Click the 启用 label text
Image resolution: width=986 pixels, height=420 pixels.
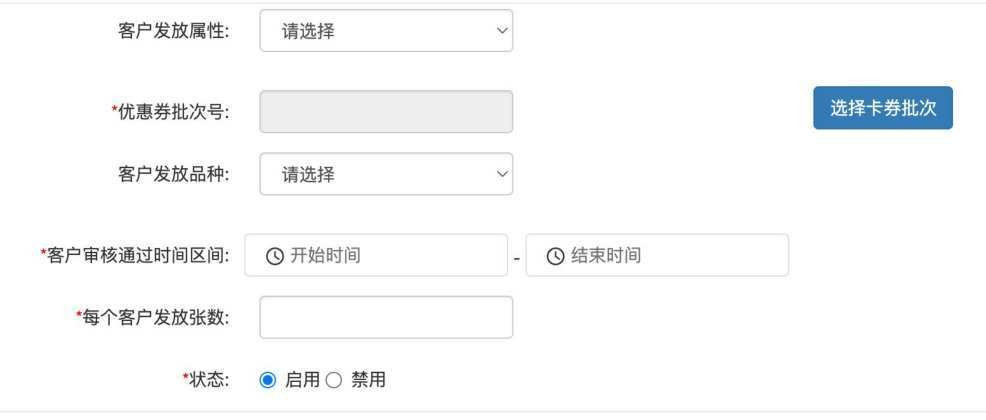(302, 380)
